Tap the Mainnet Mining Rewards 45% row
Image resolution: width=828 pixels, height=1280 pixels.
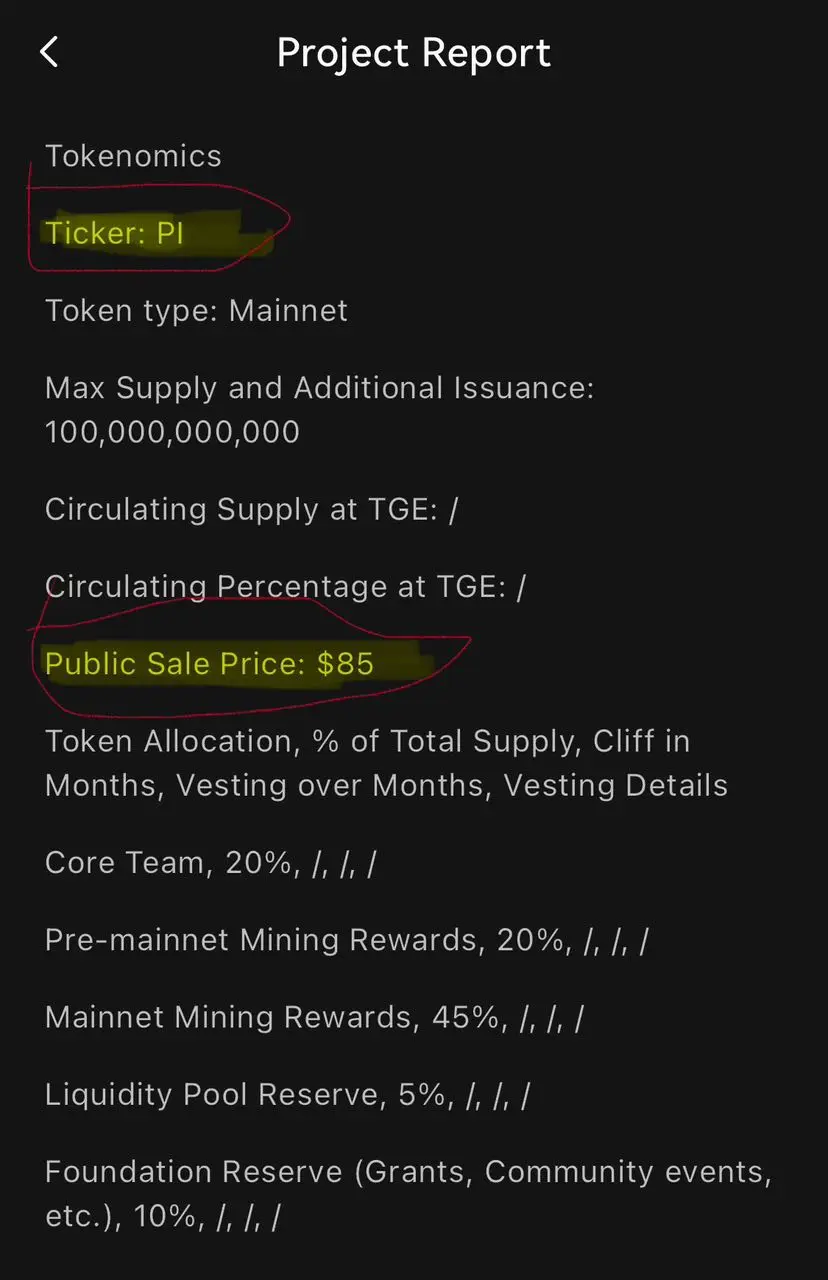pos(314,1017)
